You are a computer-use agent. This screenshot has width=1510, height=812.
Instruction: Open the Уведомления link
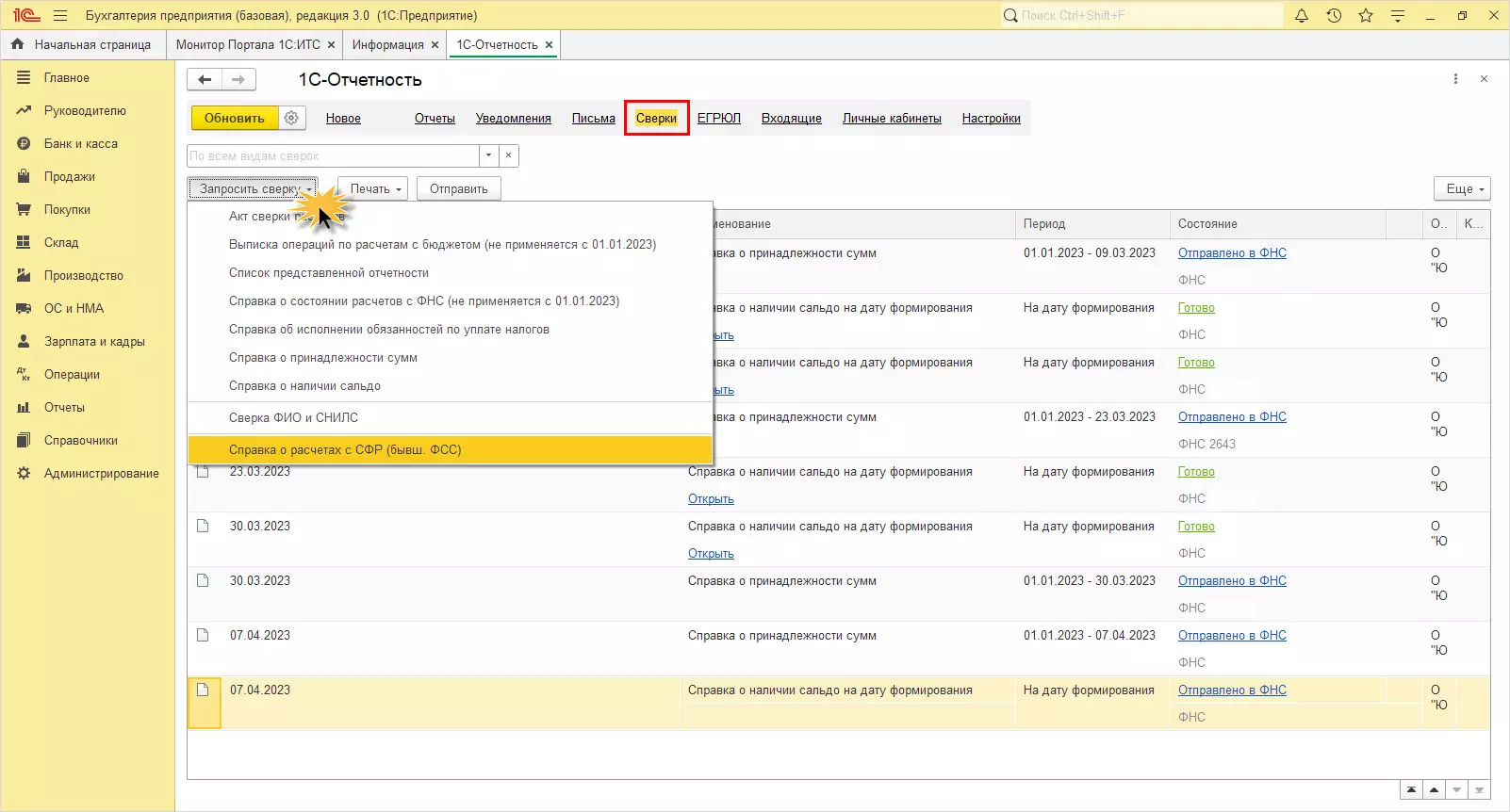click(513, 119)
